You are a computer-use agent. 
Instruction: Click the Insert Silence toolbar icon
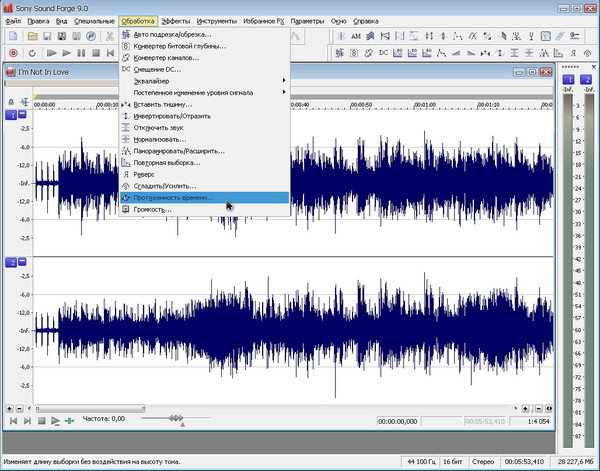click(x=485, y=53)
